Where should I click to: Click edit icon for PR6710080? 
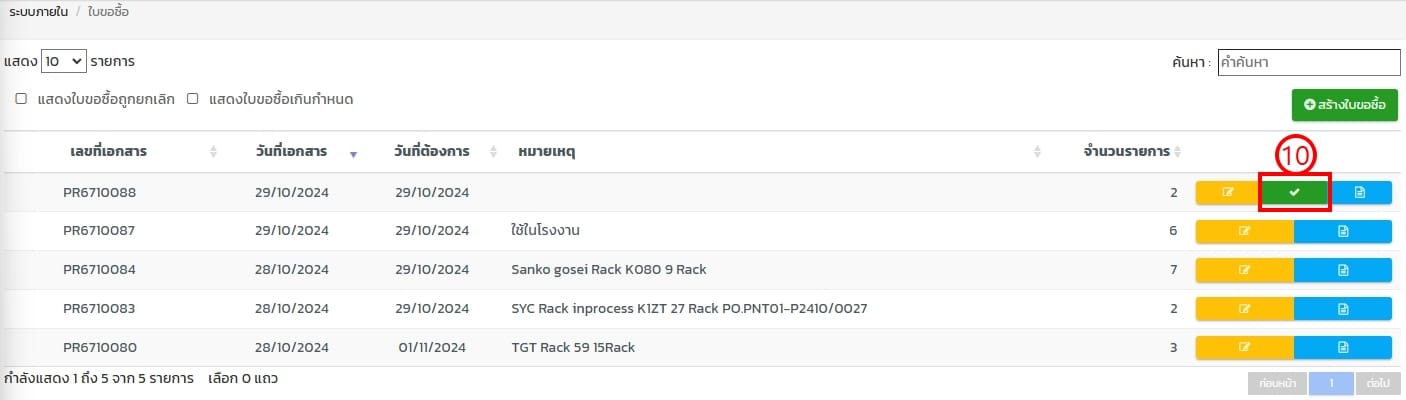click(1244, 347)
